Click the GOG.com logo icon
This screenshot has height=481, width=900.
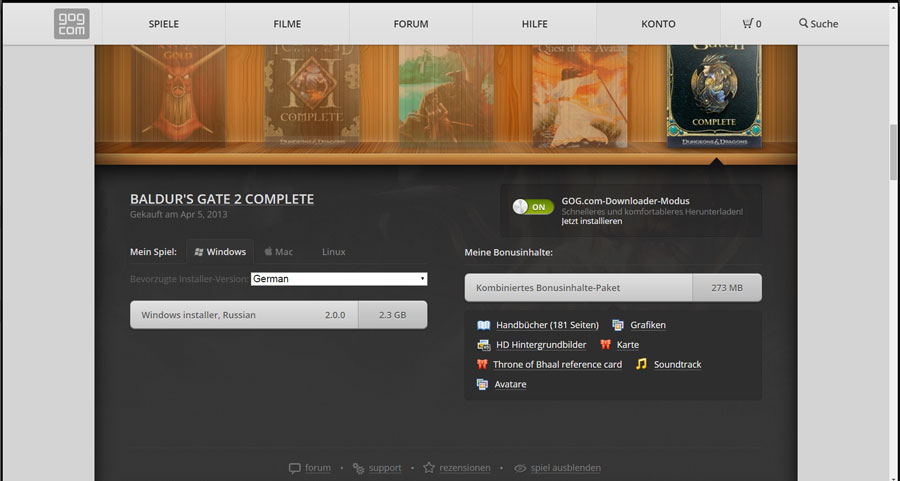click(x=72, y=24)
